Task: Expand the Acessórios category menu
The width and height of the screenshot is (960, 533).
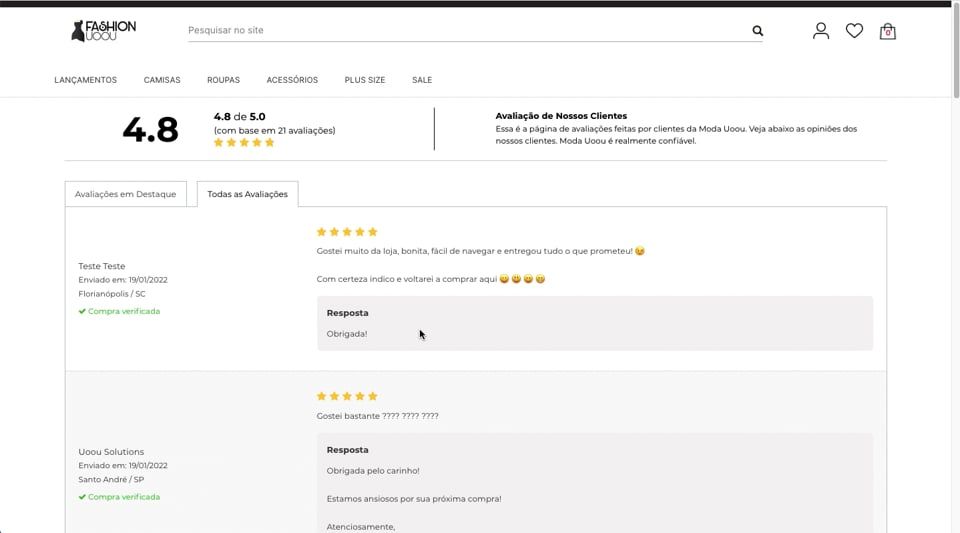Action: (x=292, y=80)
